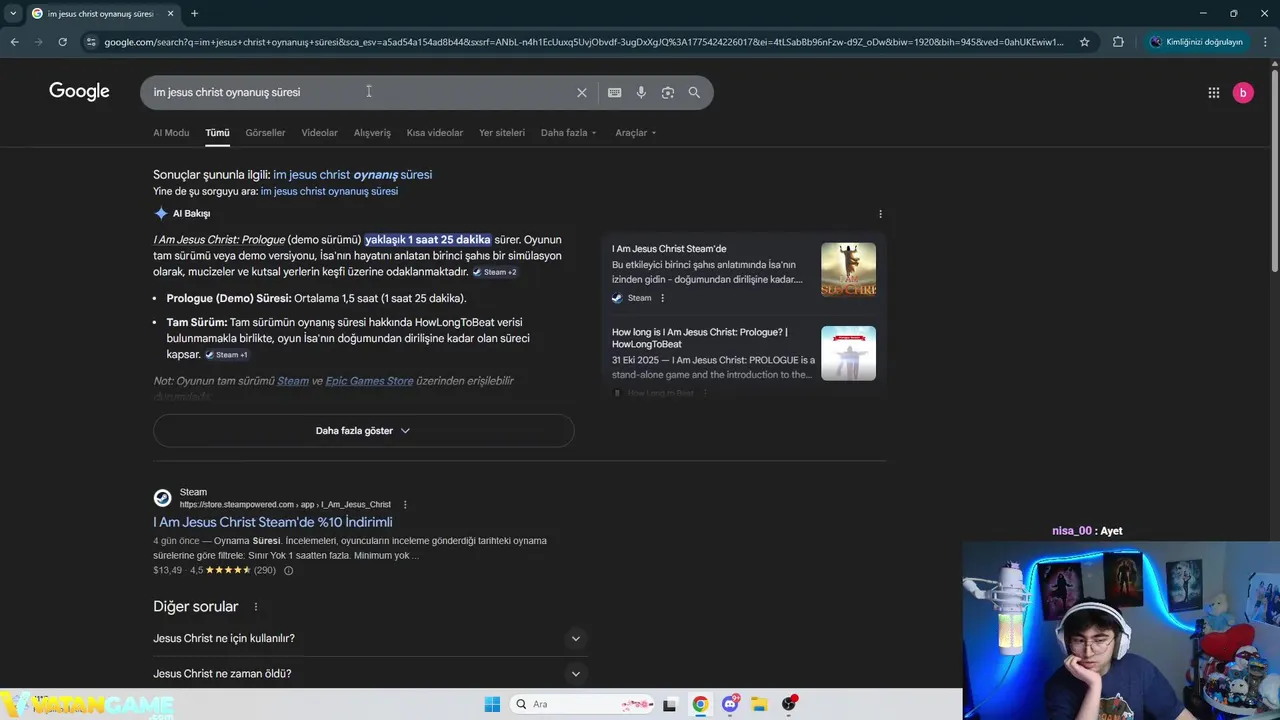This screenshot has width=1280, height=720.
Task: Click the Windows taskbar Ara search box
Action: [x=583, y=704]
